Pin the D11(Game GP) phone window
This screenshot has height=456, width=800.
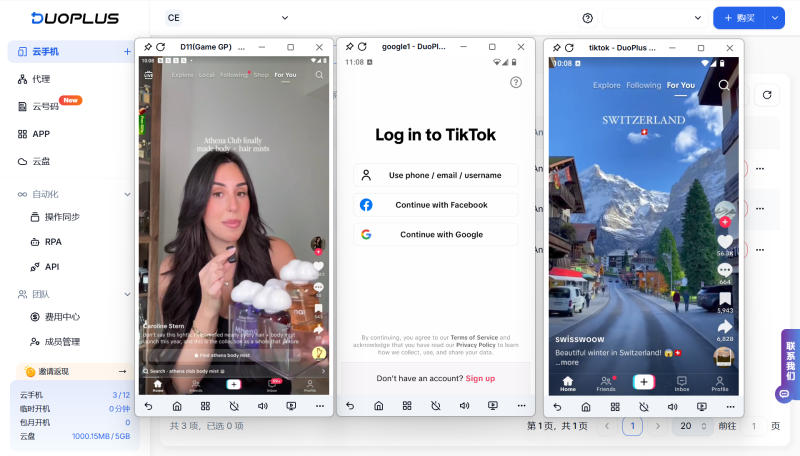[148, 47]
